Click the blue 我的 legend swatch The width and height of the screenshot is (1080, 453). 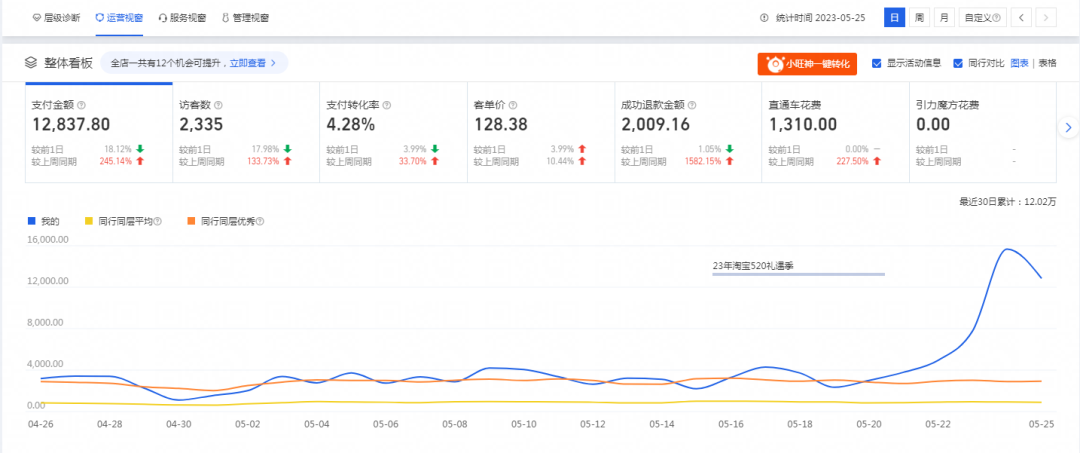[34, 221]
